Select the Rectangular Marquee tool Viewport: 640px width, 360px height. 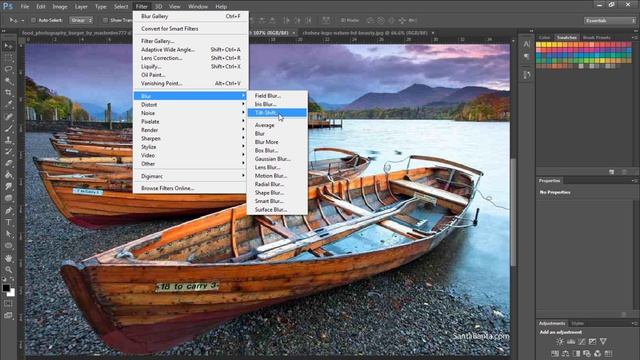(8, 58)
